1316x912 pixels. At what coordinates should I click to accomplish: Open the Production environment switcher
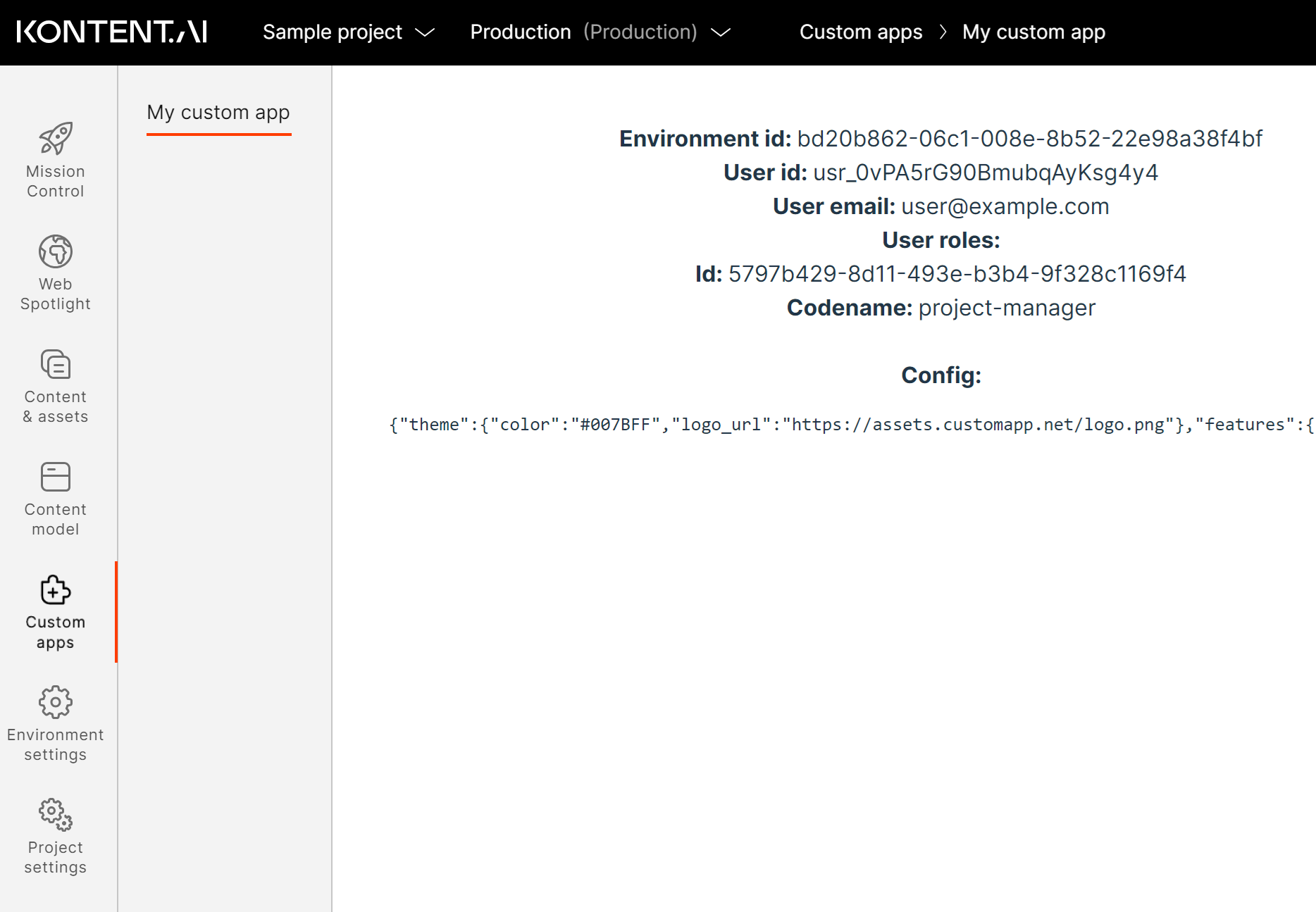click(721, 32)
